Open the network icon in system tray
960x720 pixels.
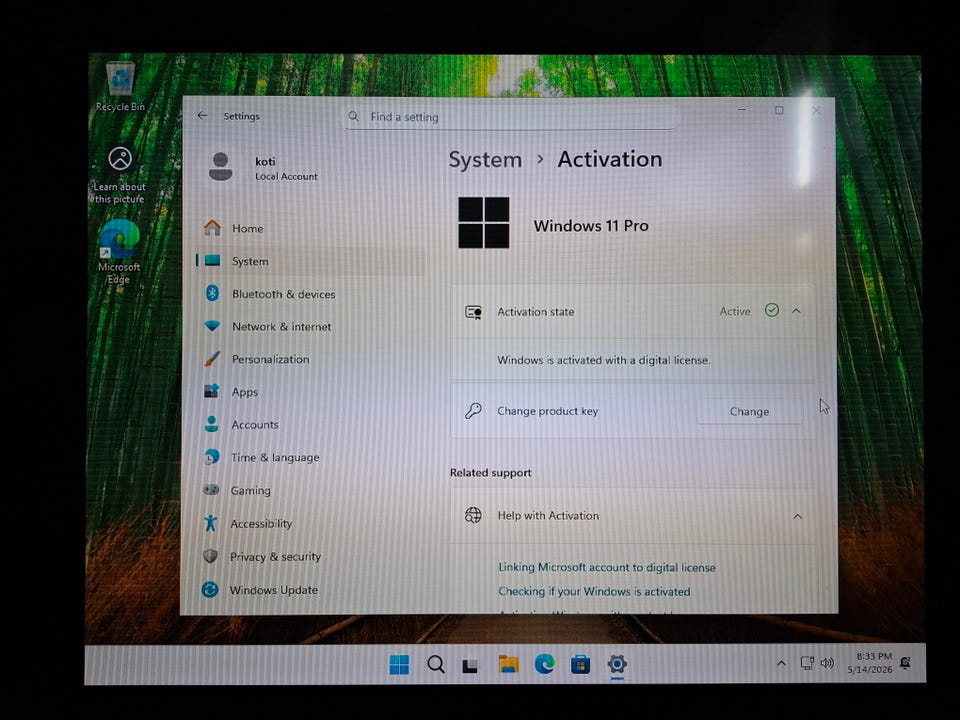(x=808, y=662)
